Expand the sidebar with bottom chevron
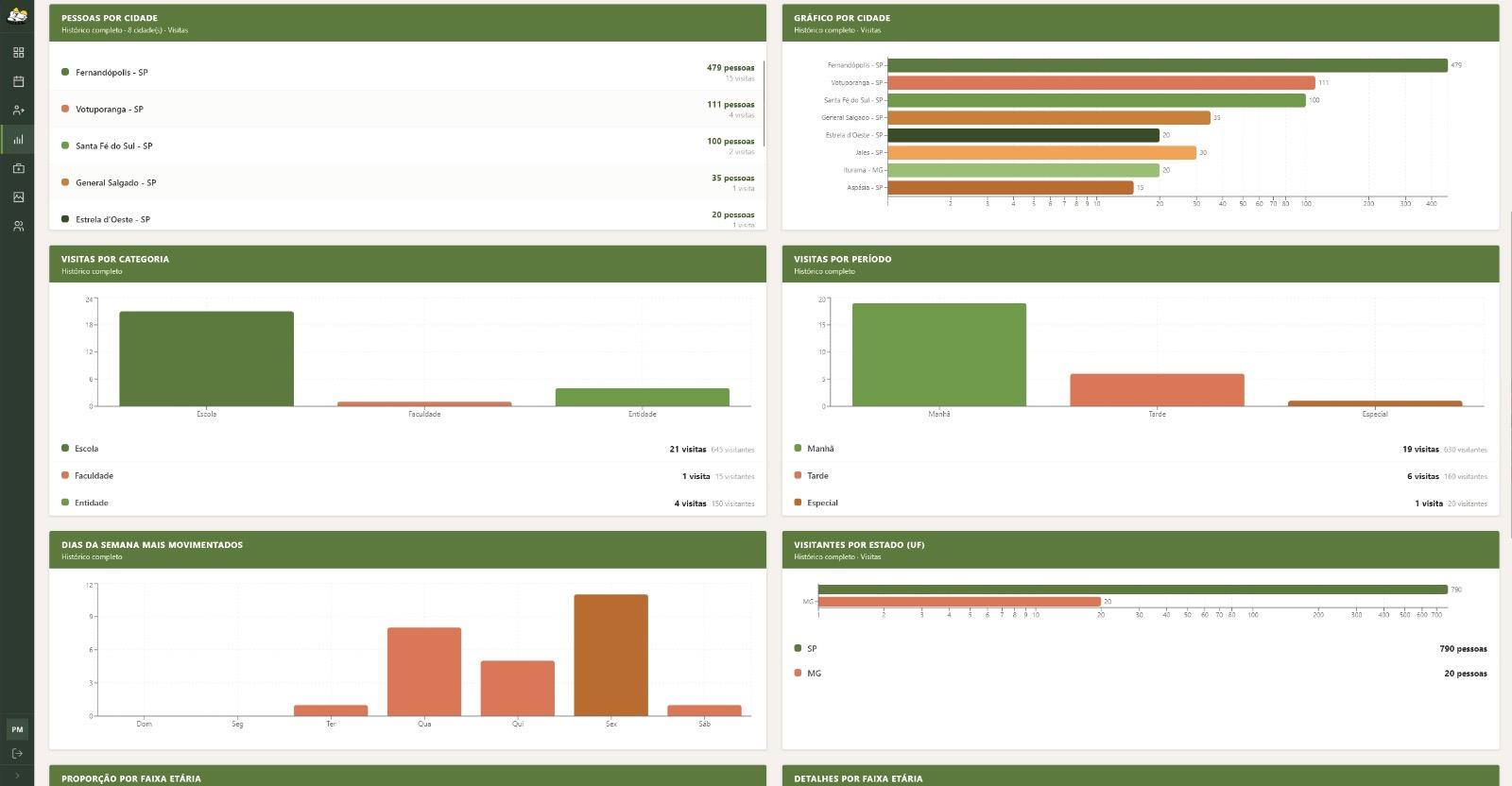The height and width of the screenshot is (786, 1512). 17,776
